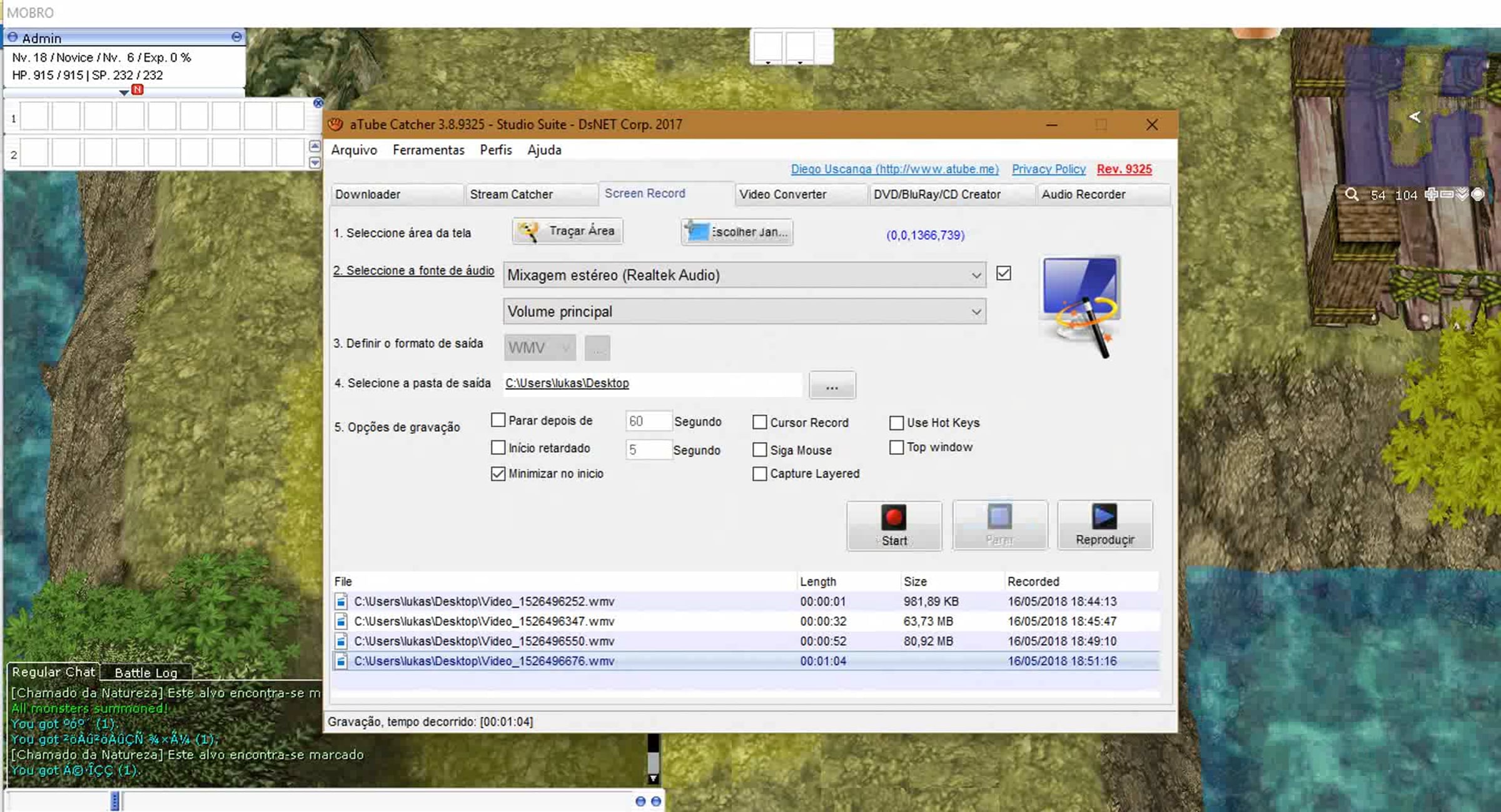Switch to the Video Converter tab
Screen dimensions: 1501x812
(801, 194)
